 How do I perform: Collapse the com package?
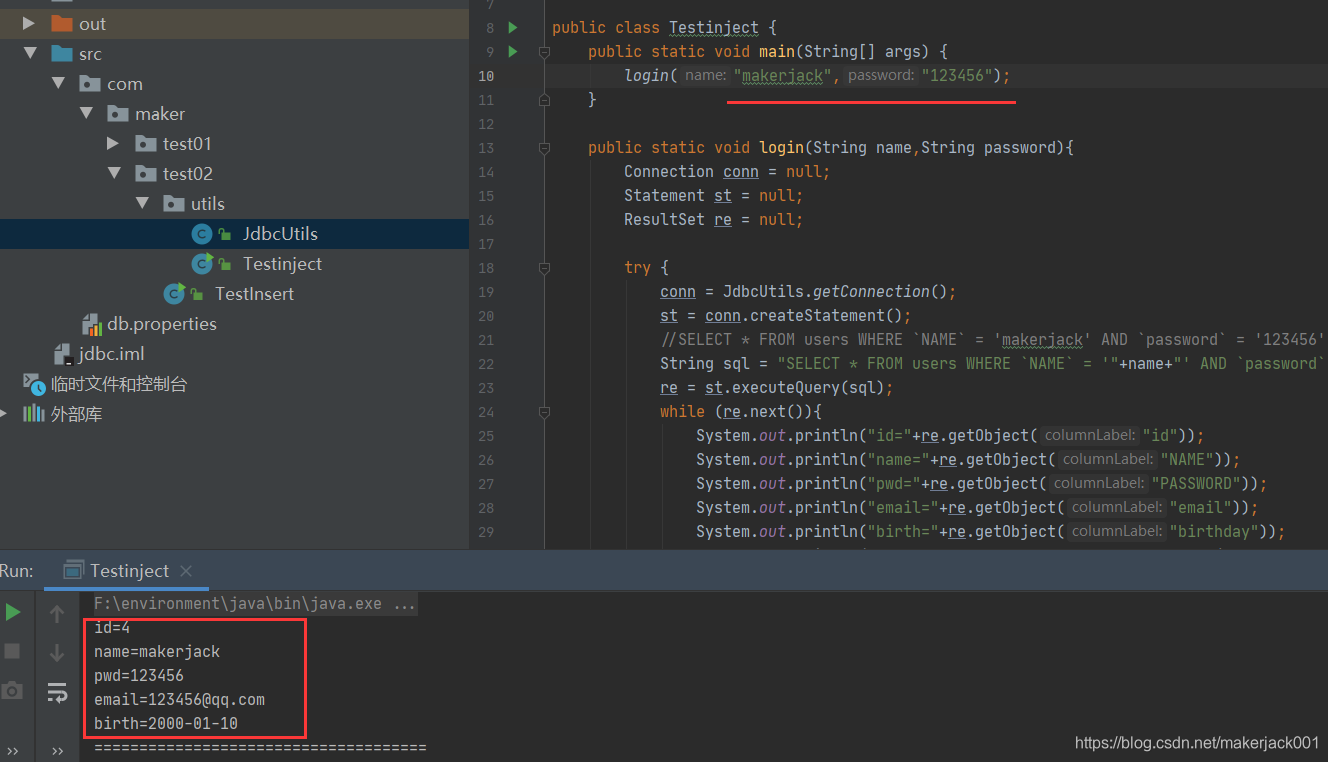pos(57,83)
